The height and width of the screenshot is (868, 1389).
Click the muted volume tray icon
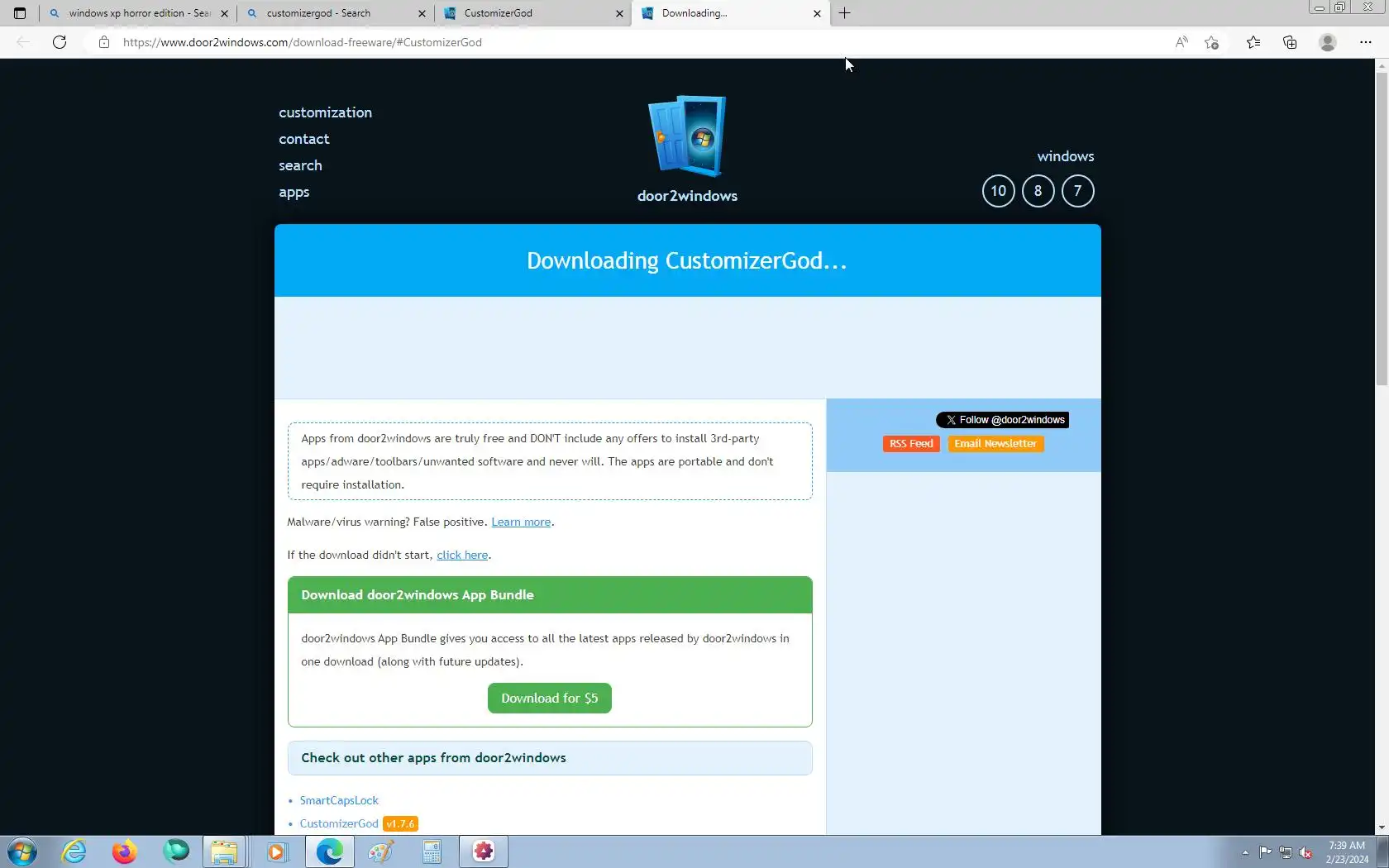(1306, 852)
